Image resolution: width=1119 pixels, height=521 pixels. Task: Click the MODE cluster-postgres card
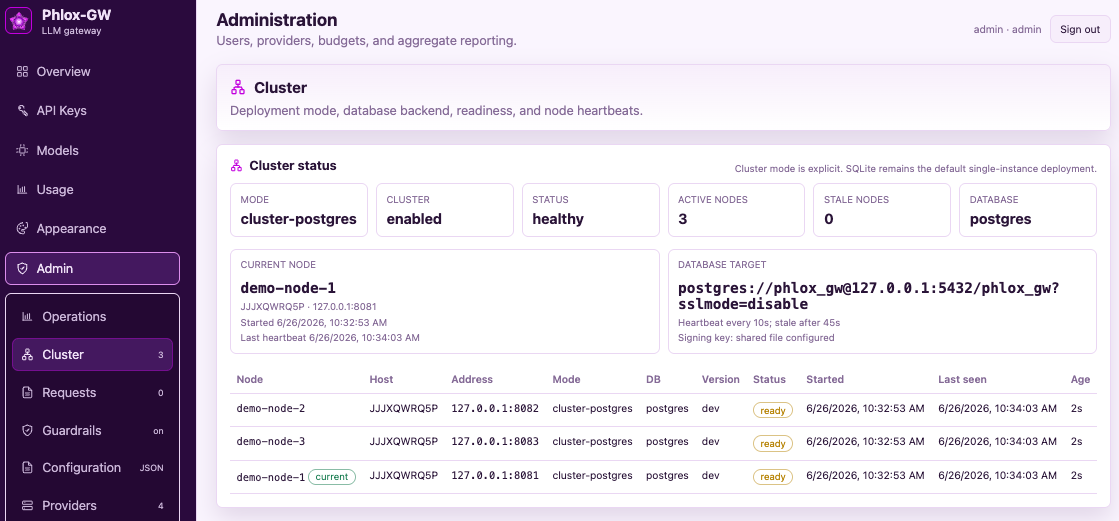point(299,210)
